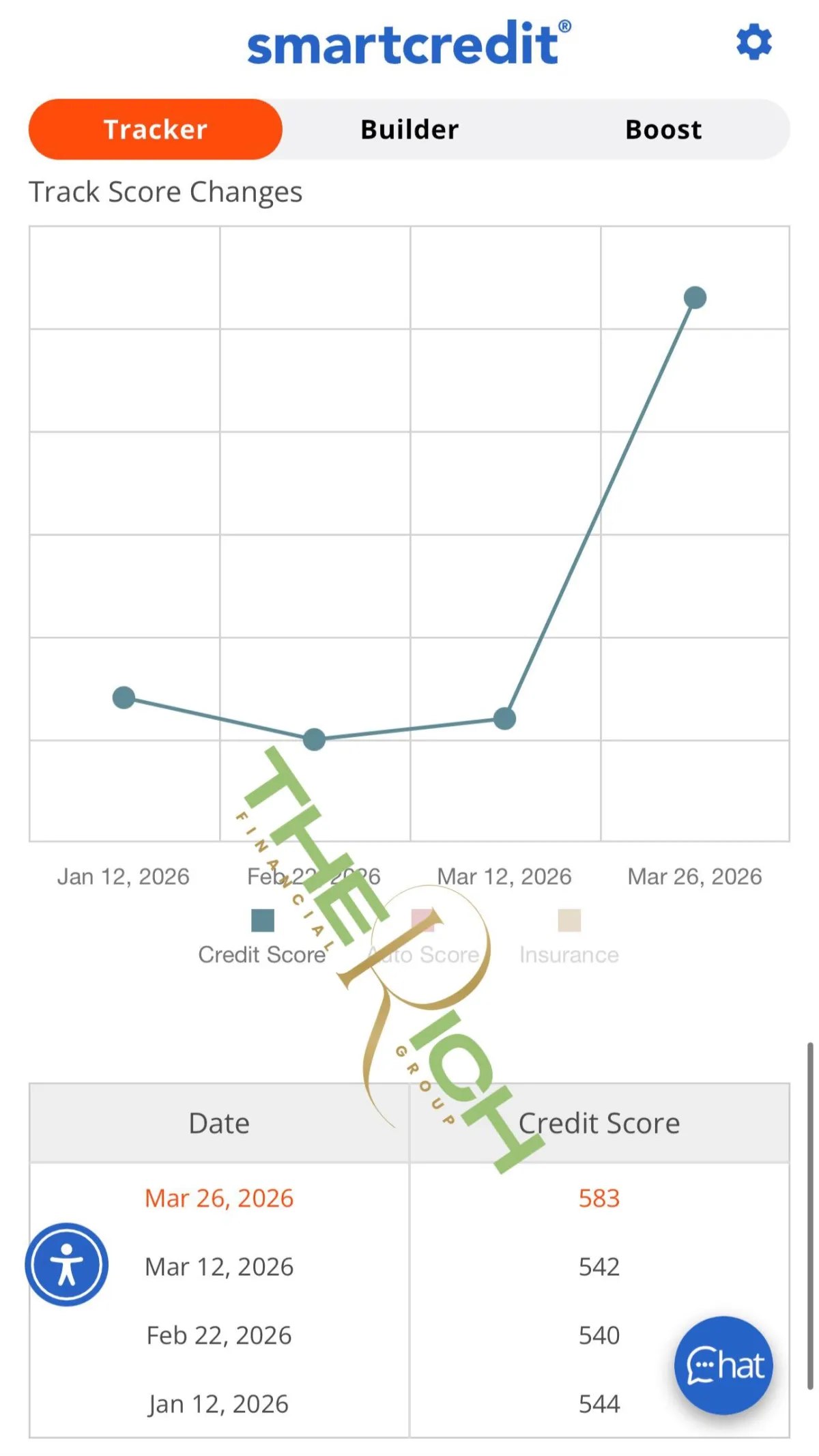Toggle the Insurance legend swatch
Screen dimensions: 819x1456
click(569, 920)
